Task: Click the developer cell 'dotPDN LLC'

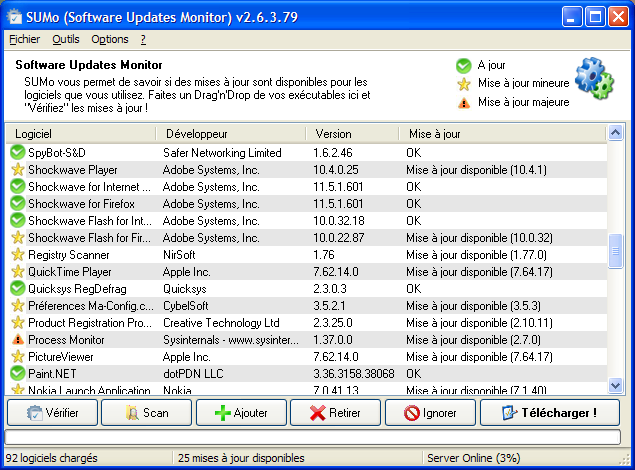Action: click(x=193, y=374)
